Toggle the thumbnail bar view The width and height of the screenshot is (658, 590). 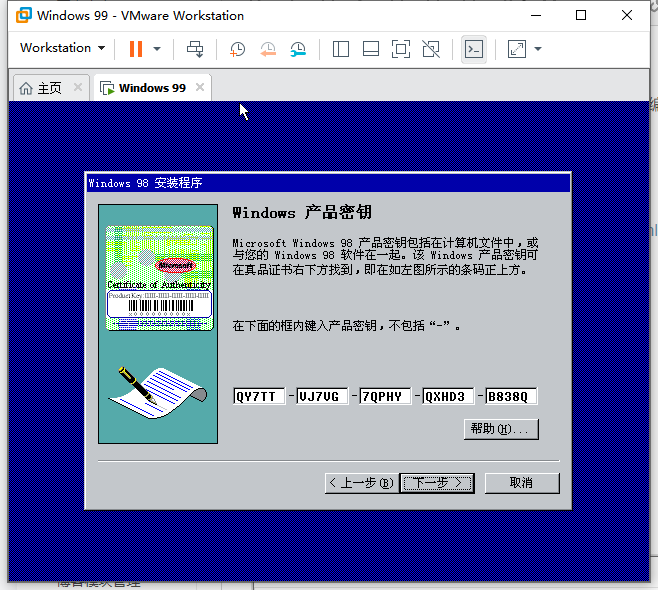pyautogui.click(x=371, y=49)
